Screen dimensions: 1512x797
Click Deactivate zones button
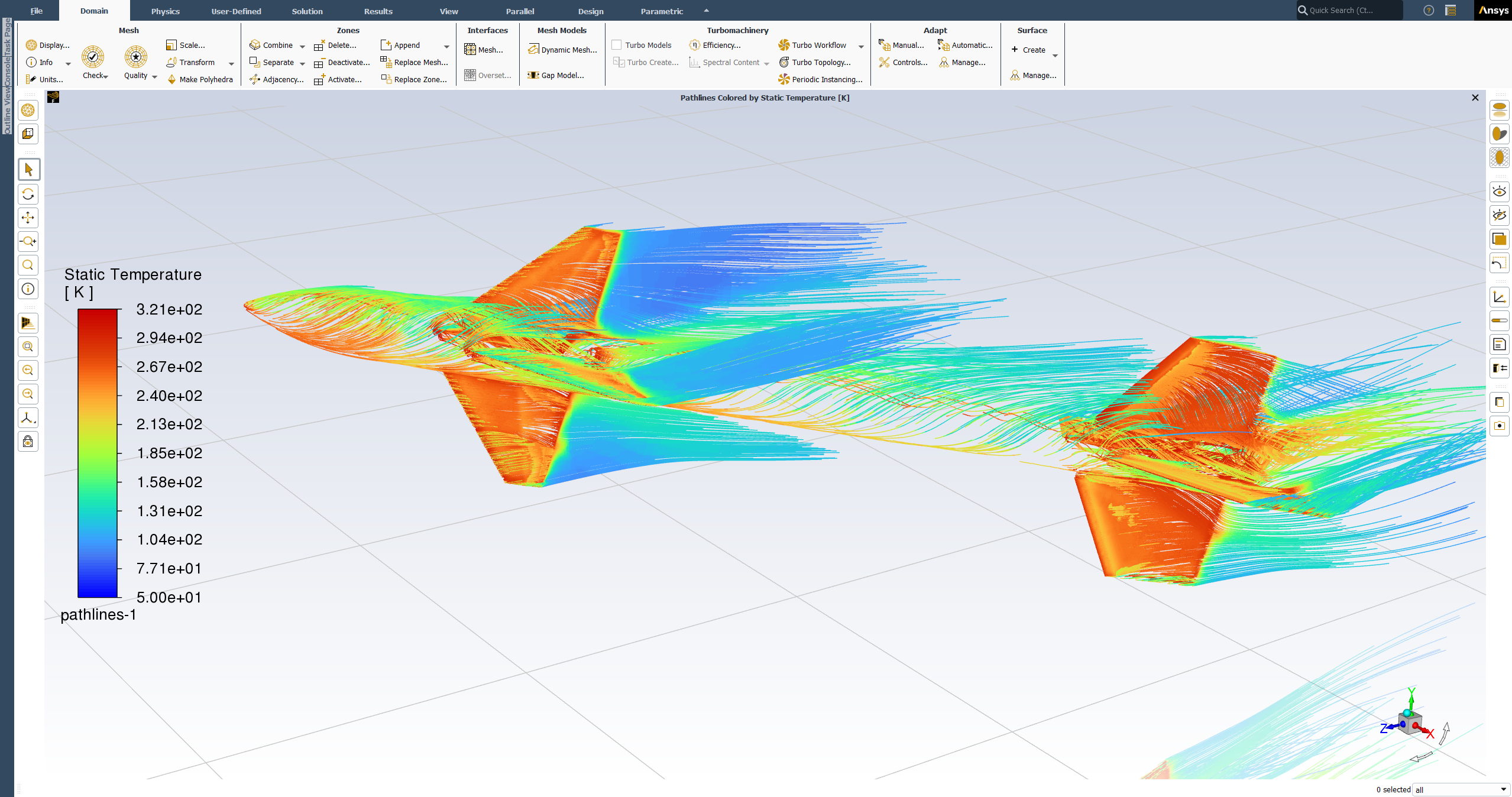click(342, 62)
